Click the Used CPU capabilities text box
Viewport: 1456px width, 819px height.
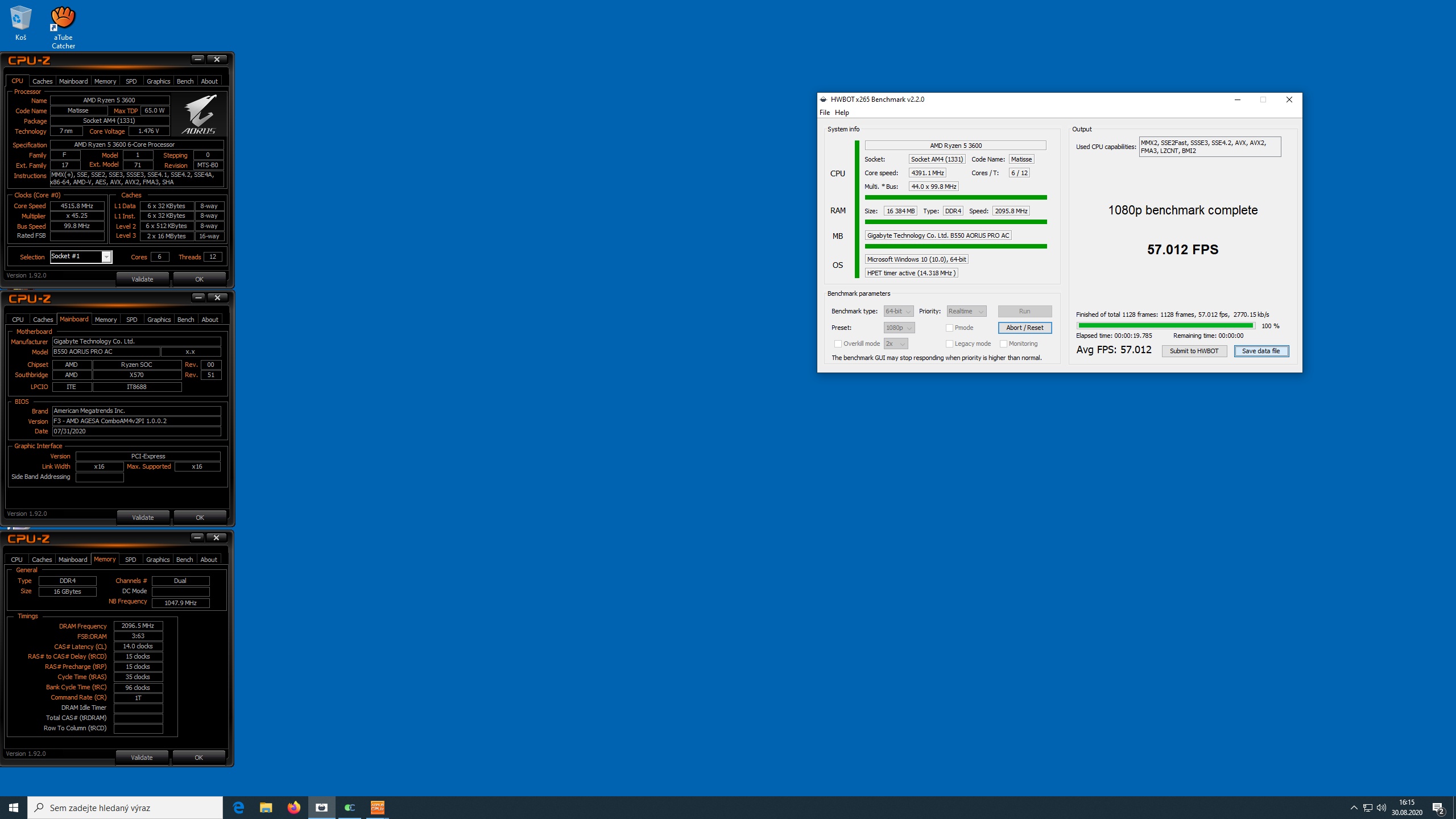point(1210,147)
